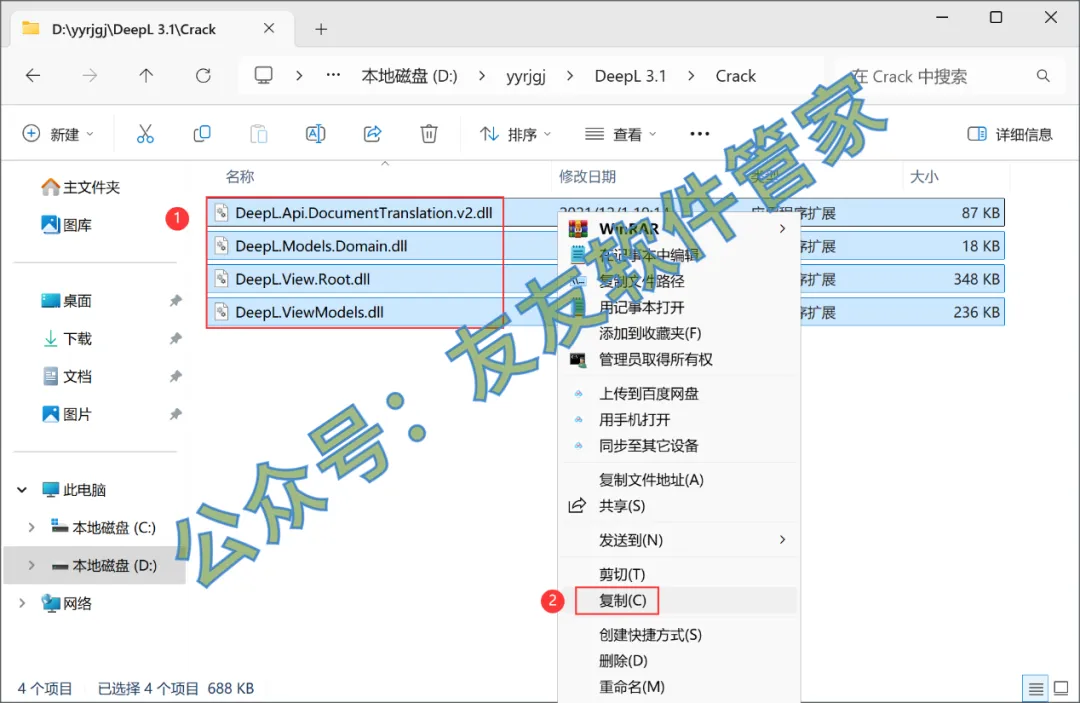This screenshot has height=703, width=1080.
Task: Expand 本地磁盘 (C:) tree node
Action: point(31,527)
